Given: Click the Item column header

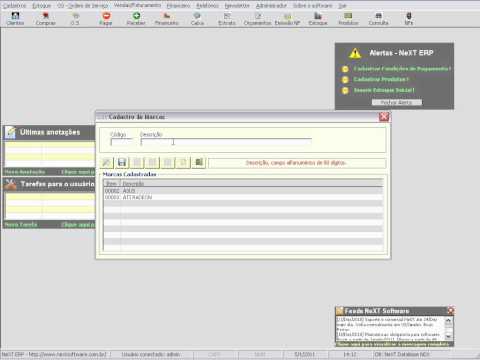Looking at the screenshot, I should pyautogui.click(x=112, y=184).
